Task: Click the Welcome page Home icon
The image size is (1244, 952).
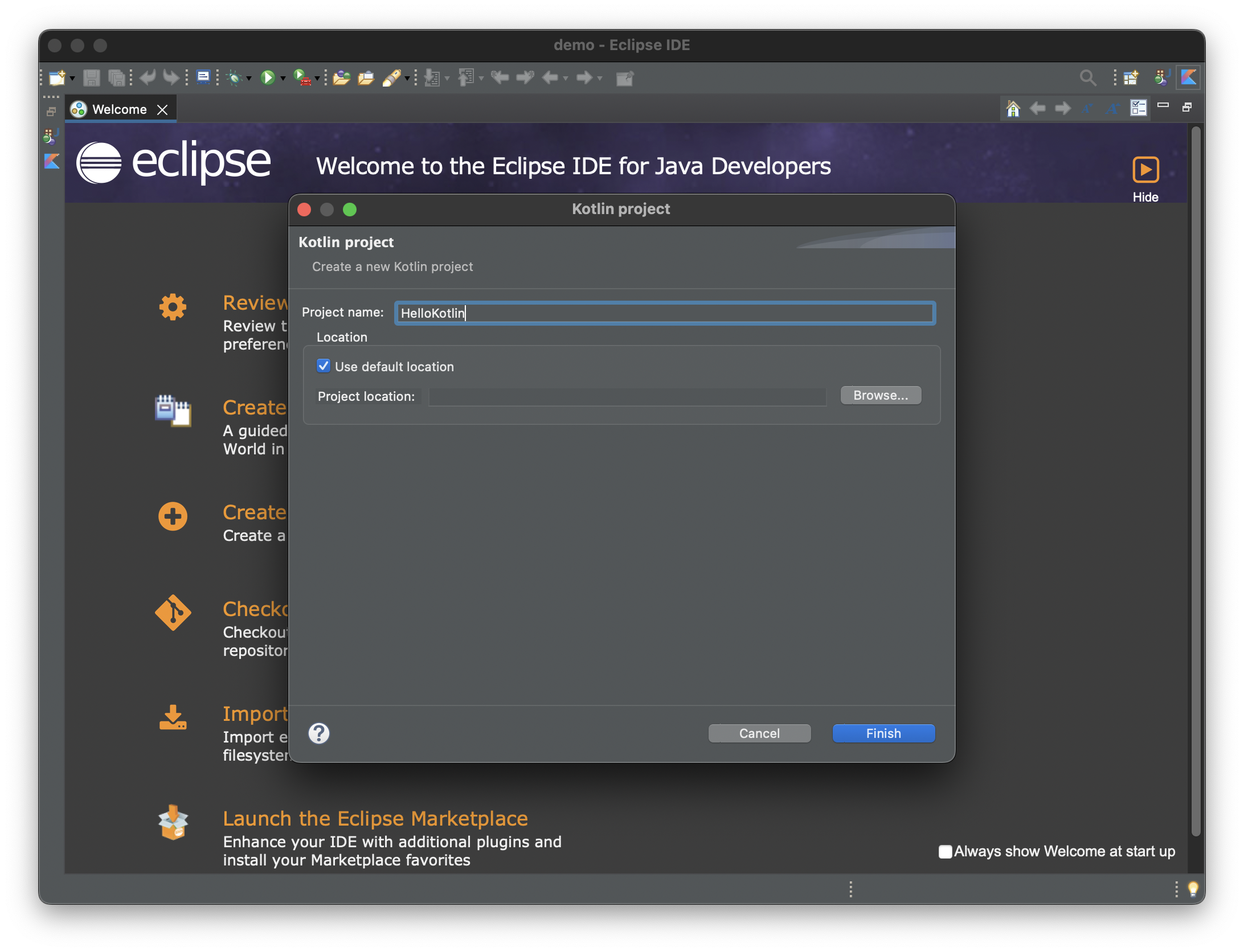Action: 1013,108
